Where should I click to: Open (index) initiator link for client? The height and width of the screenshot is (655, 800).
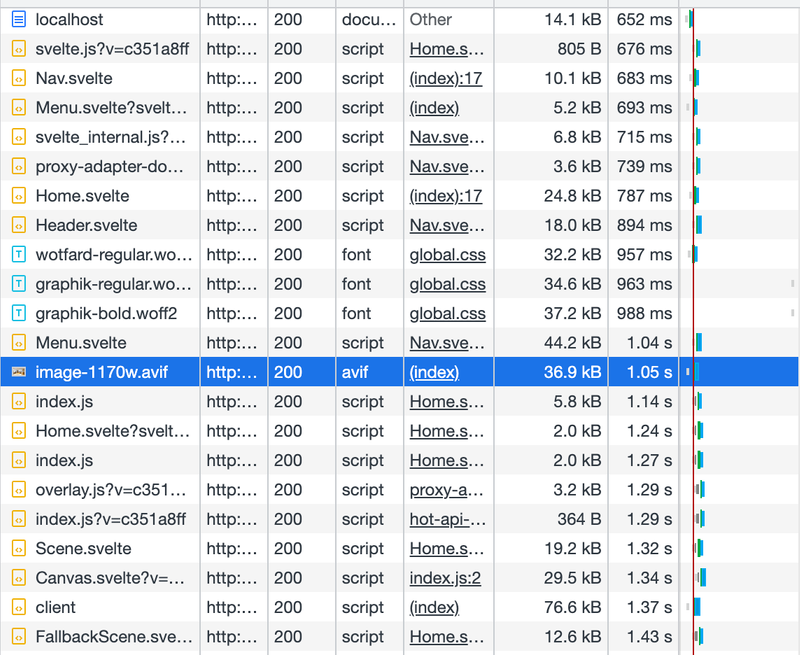click(434, 607)
